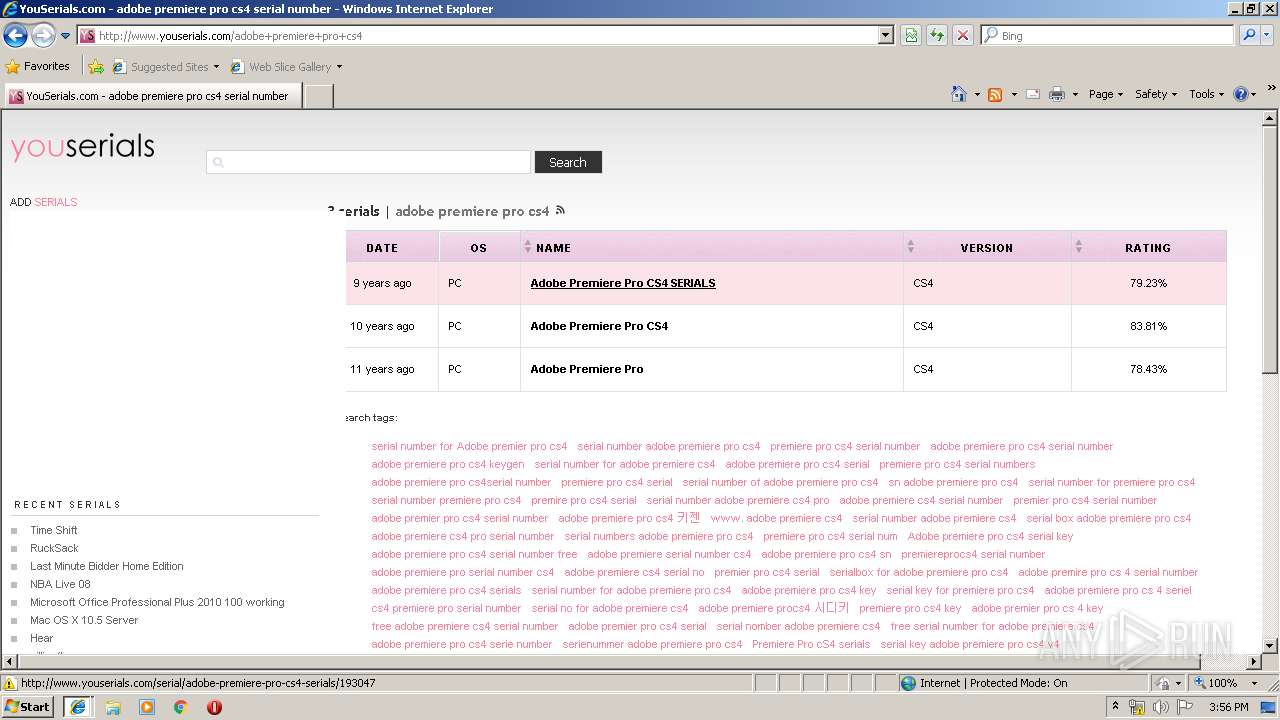Click the RSS icon beside adobe premiere pro cs4
Viewport: 1280px width, 720px height.
tap(560, 210)
